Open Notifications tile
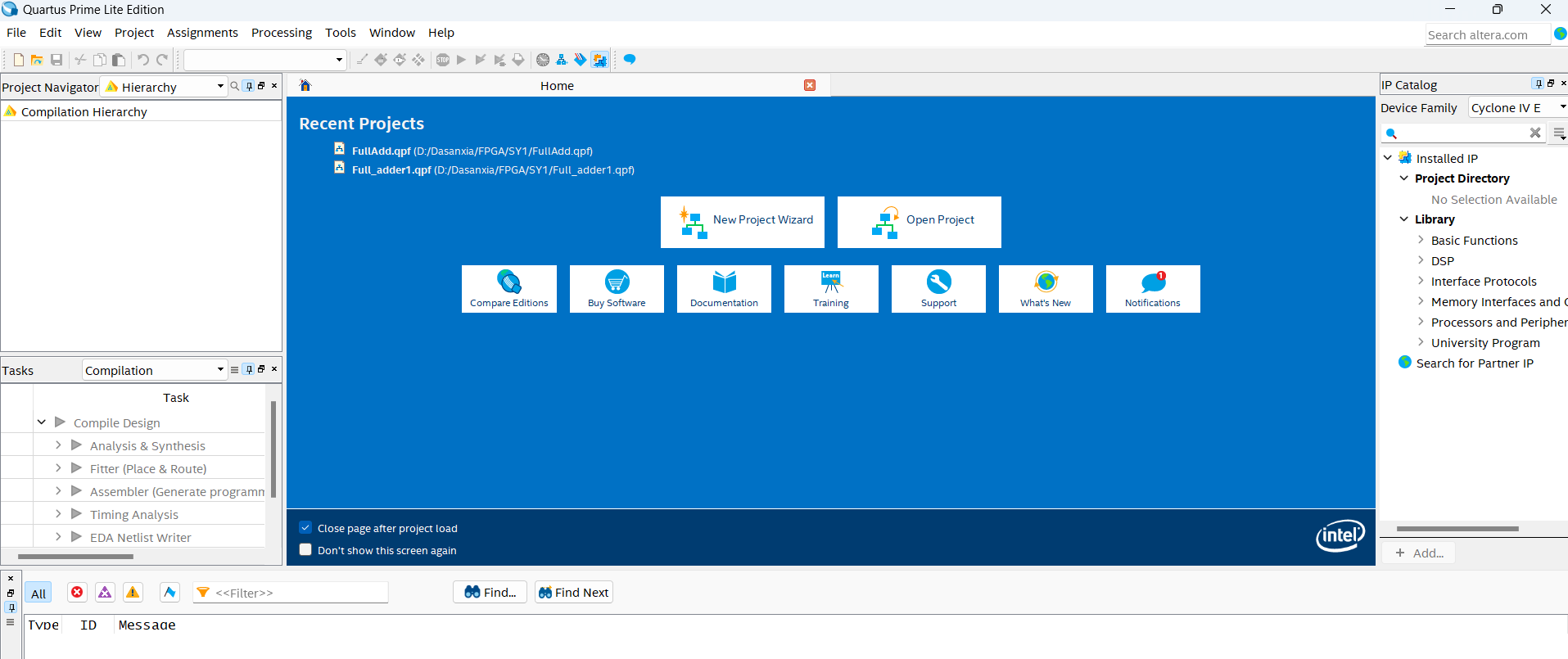The image size is (1568, 659). pyautogui.click(x=1153, y=289)
